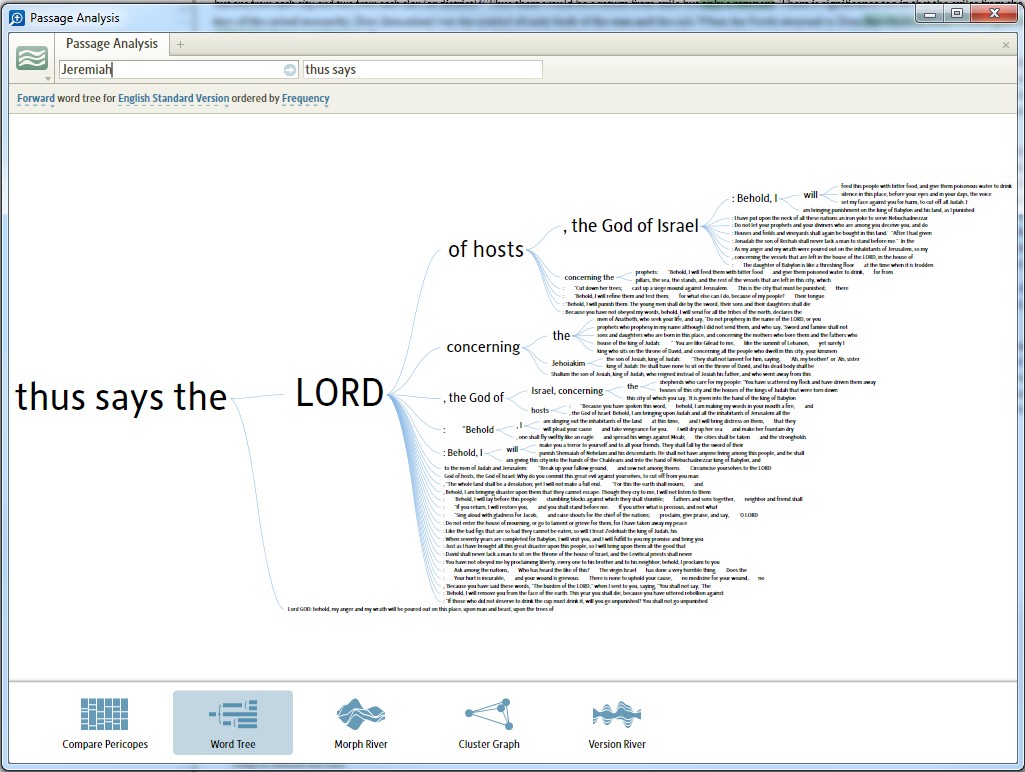The width and height of the screenshot is (1025, 772).
Task: Click the Passage Analysis tab
Action: click(x=112, y=44)
